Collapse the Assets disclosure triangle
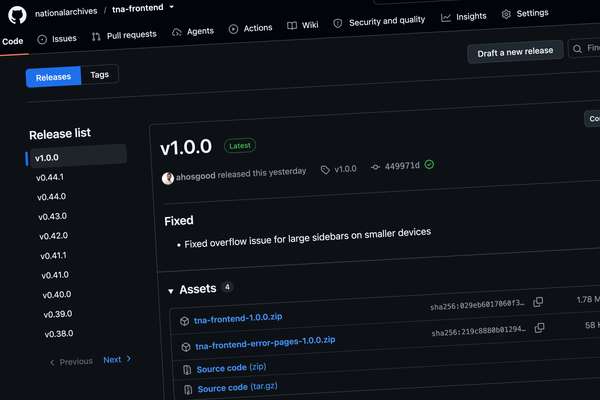 click(171, 291)
